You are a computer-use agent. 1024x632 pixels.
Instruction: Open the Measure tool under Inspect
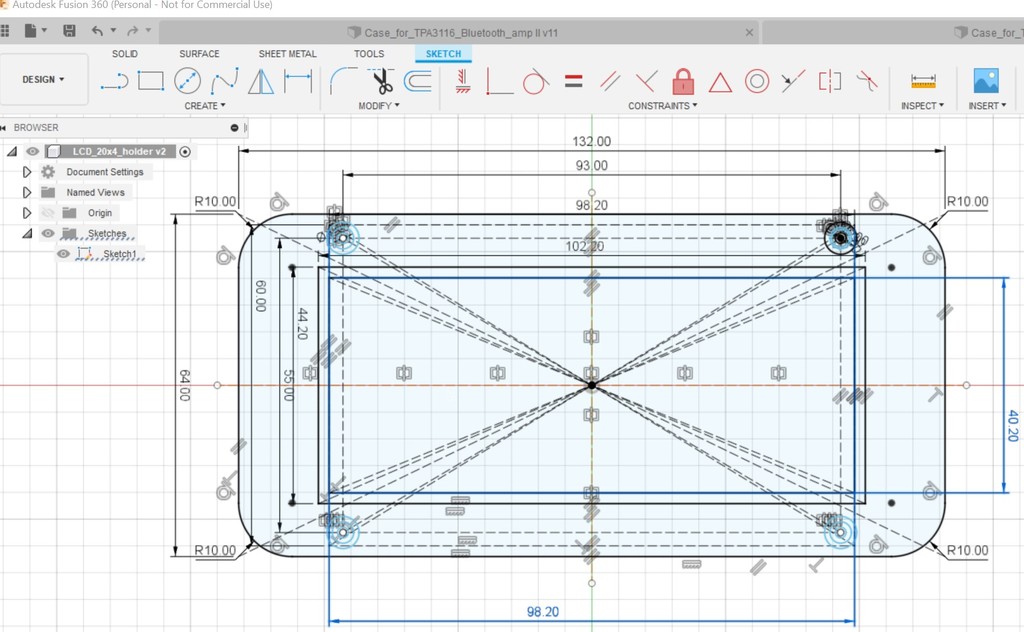click(x=920, y=82)
